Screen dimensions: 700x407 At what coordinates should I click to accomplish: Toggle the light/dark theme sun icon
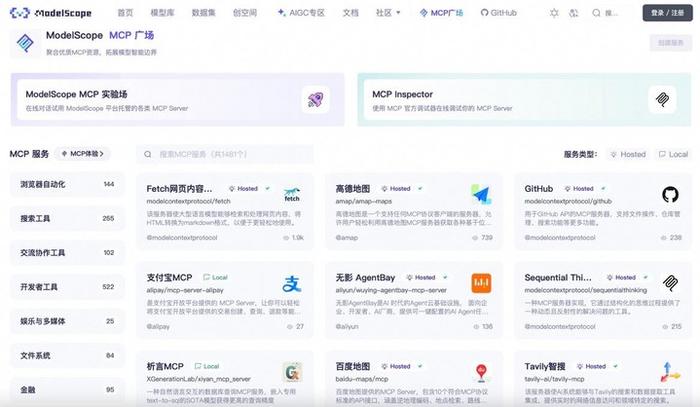554,13
